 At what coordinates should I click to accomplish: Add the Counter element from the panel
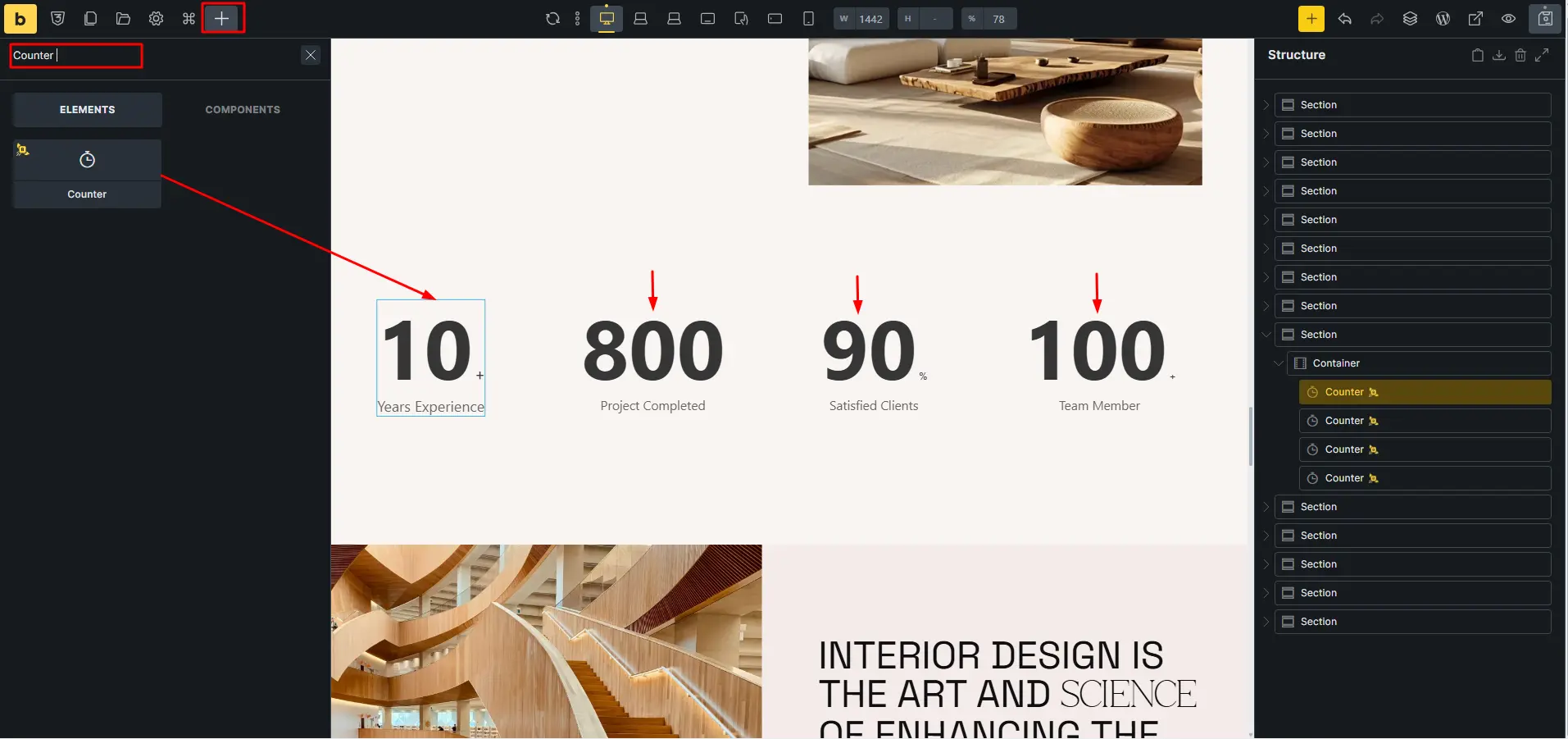click(87, 173)
